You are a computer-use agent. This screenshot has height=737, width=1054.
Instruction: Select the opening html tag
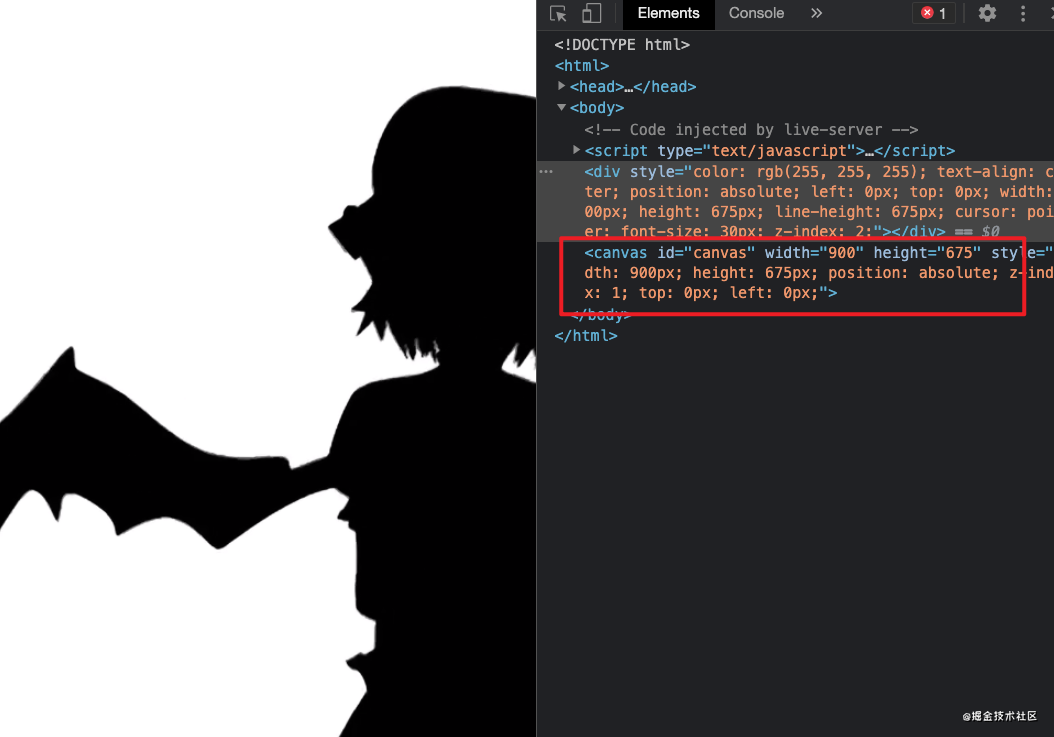pos(581,65)
